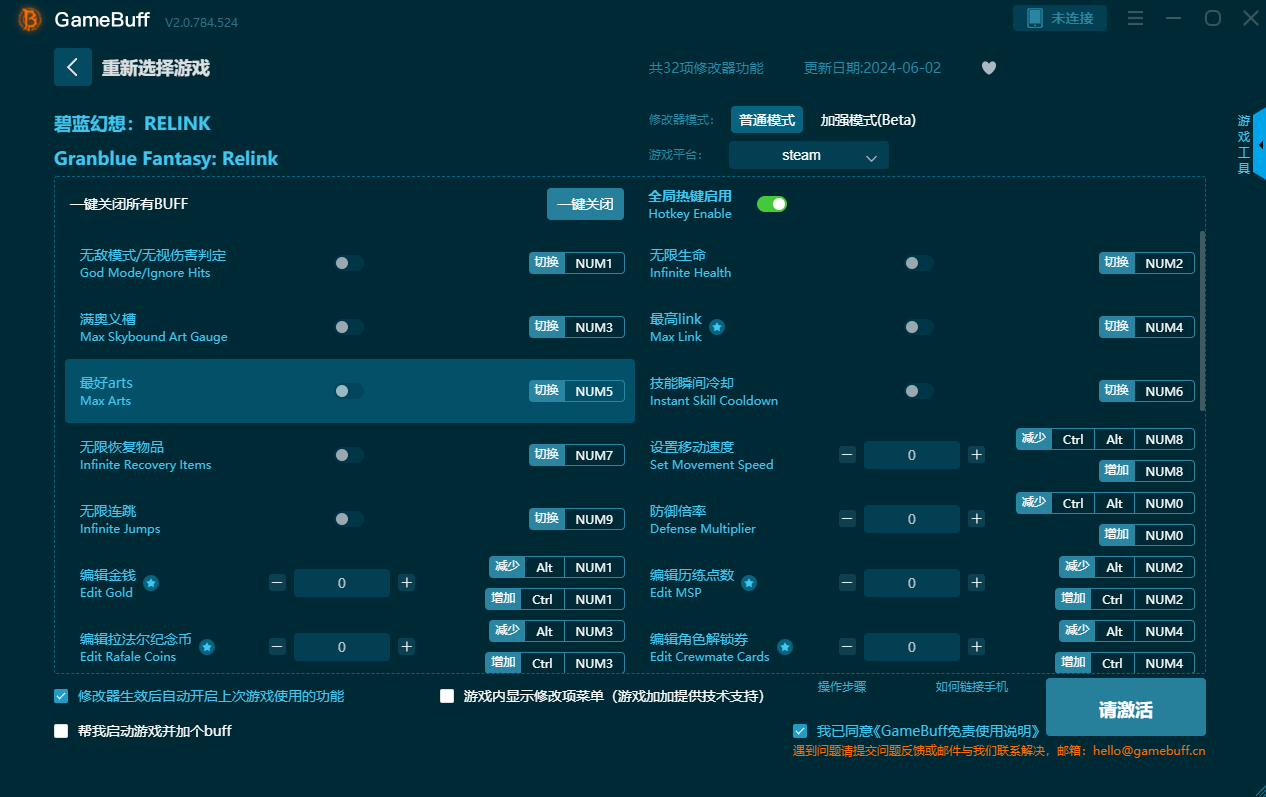Click the back arrow to reselect game
Image resolution: width=1266 pixels, height=797 pixels.
pyautogui.click(x=72, y=67)
